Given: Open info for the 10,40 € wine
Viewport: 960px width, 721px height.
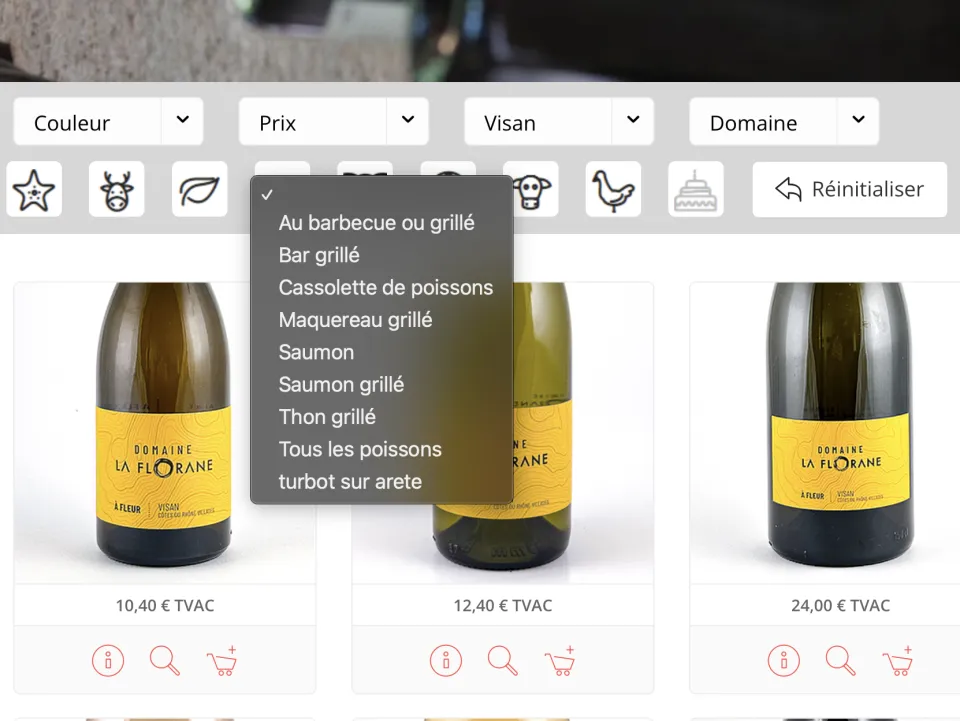Looking at the screenshot, I should pos(108,660).
